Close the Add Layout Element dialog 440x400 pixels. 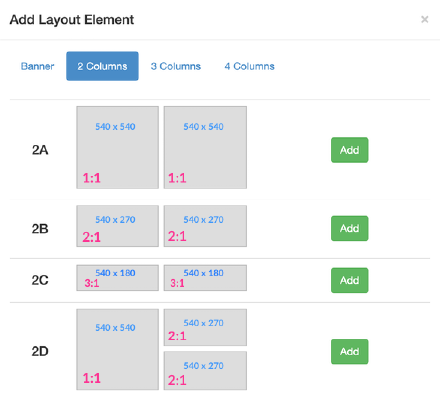click(424, 19)
